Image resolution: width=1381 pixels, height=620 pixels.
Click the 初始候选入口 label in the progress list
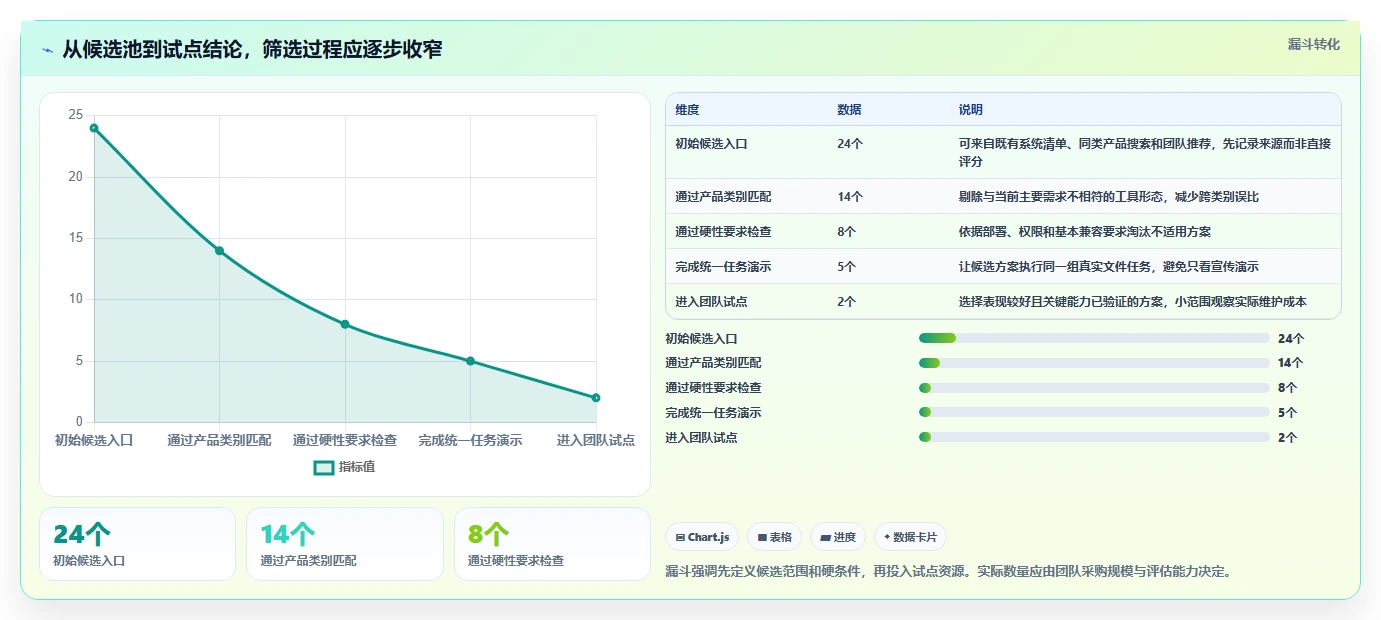(701, 339)
